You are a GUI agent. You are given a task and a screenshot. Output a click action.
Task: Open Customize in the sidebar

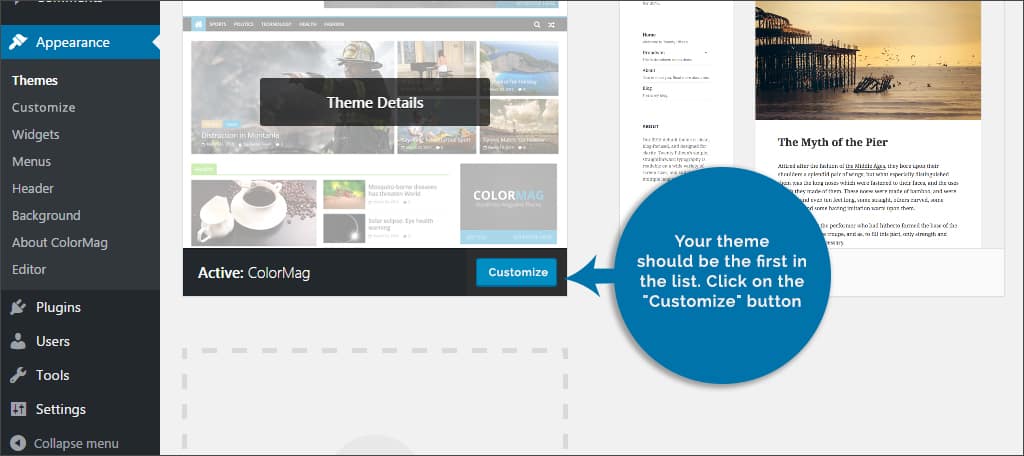(43, 107)
